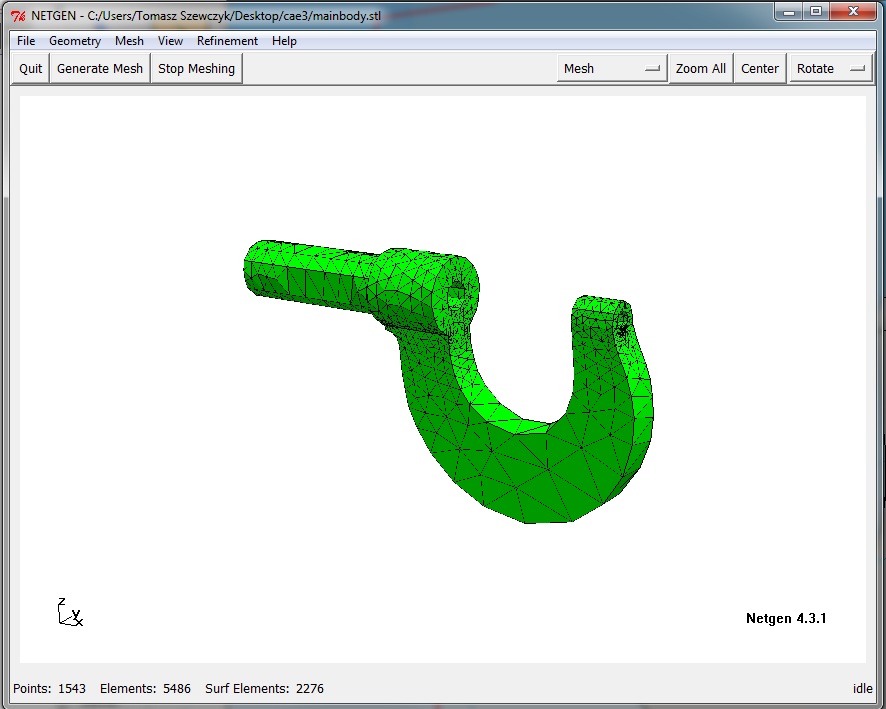Viewport: 886px width, 709px height.
Task: Open the Geometry menu
Action: pyautogui.click(x=75, y=41)
